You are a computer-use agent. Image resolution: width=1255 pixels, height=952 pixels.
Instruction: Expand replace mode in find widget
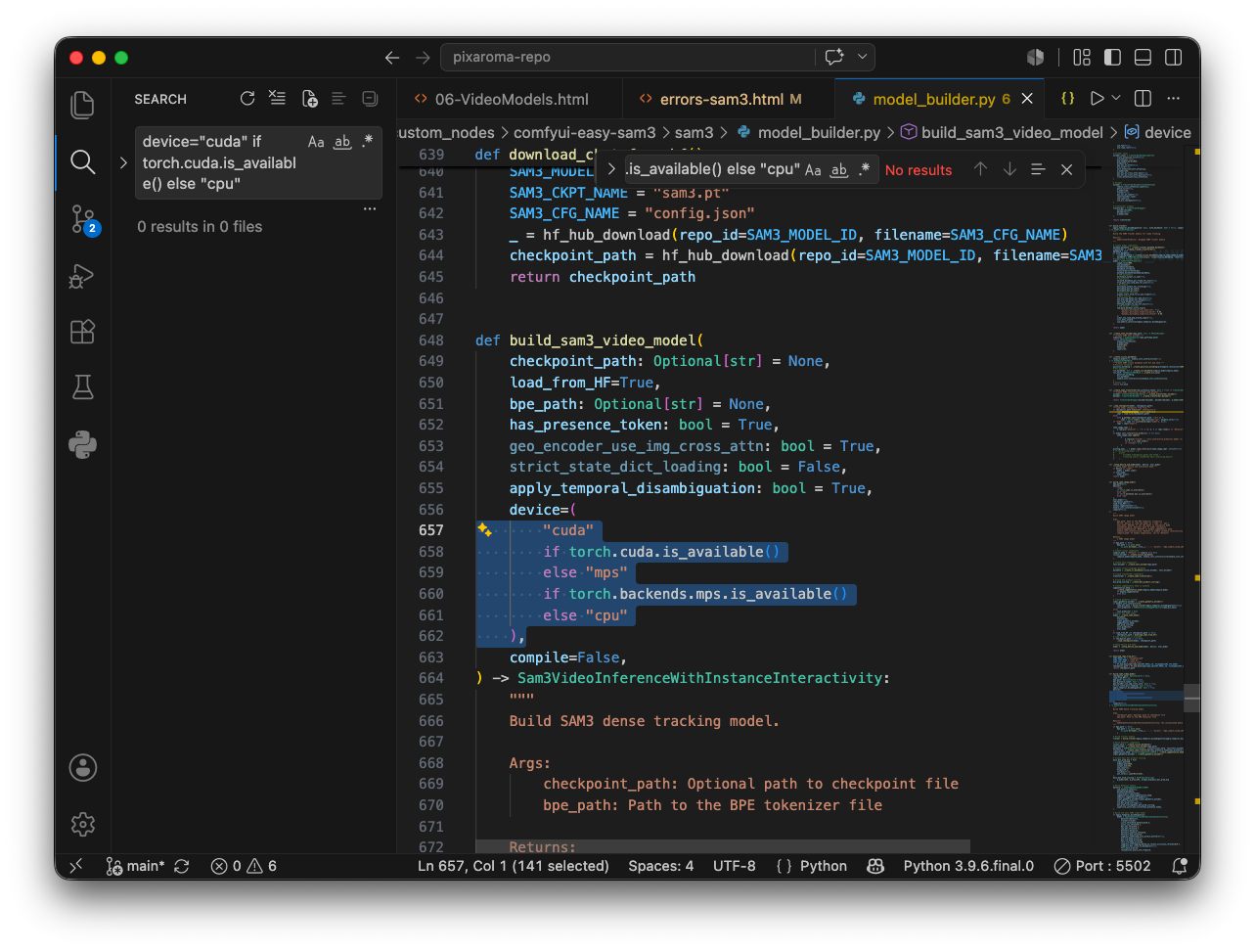(x=611, y=169)
